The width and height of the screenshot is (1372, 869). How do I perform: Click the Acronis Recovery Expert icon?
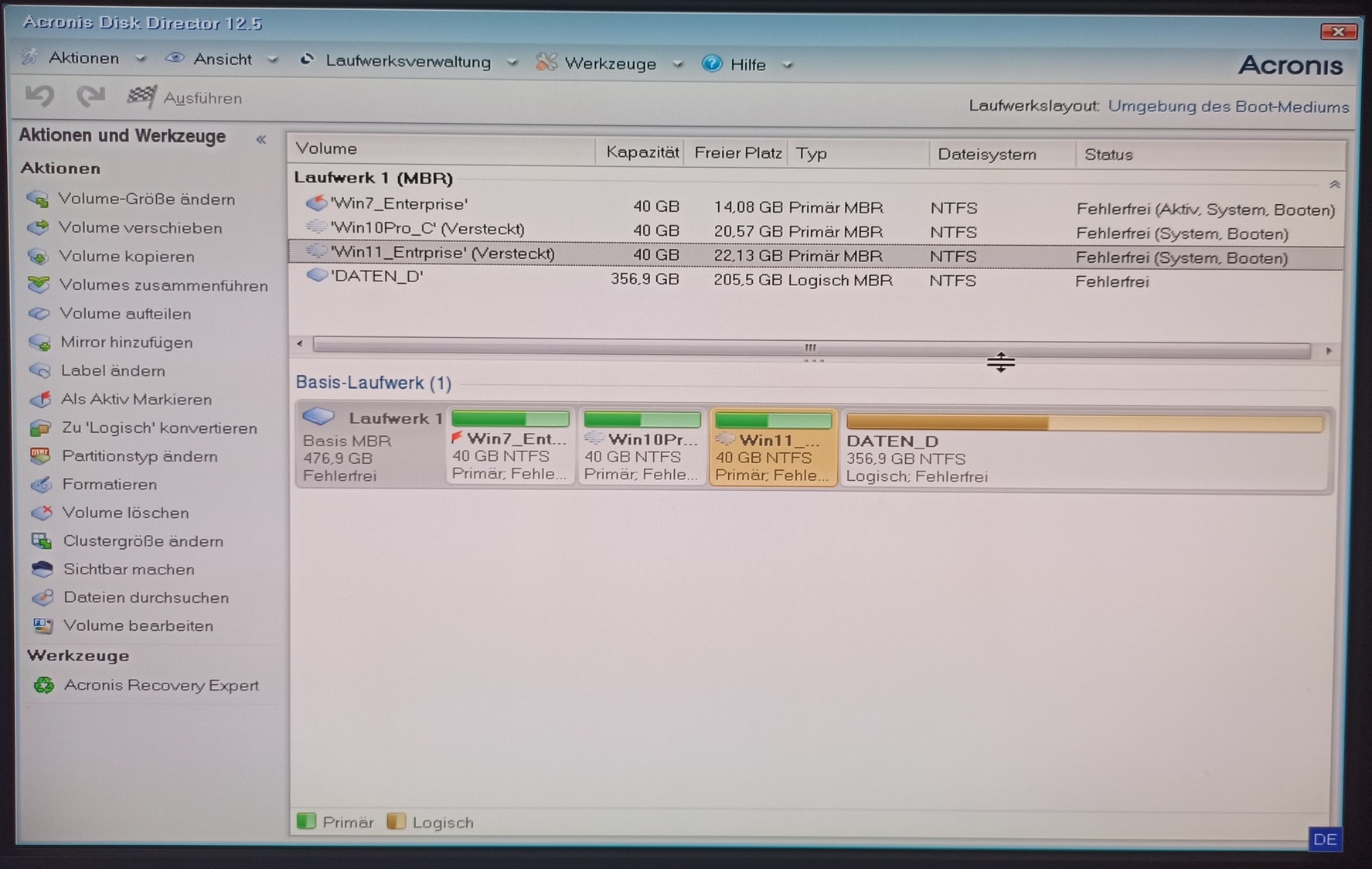(44, 686)
